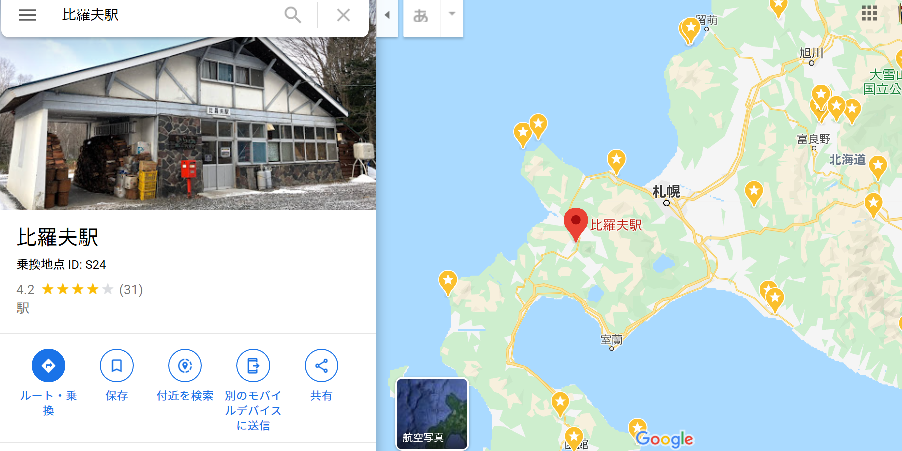Image resolution: width=902 pixels, height=451 pixels.
Task: Select the 札幌 city label on map
Action: (x=666, y=192)
